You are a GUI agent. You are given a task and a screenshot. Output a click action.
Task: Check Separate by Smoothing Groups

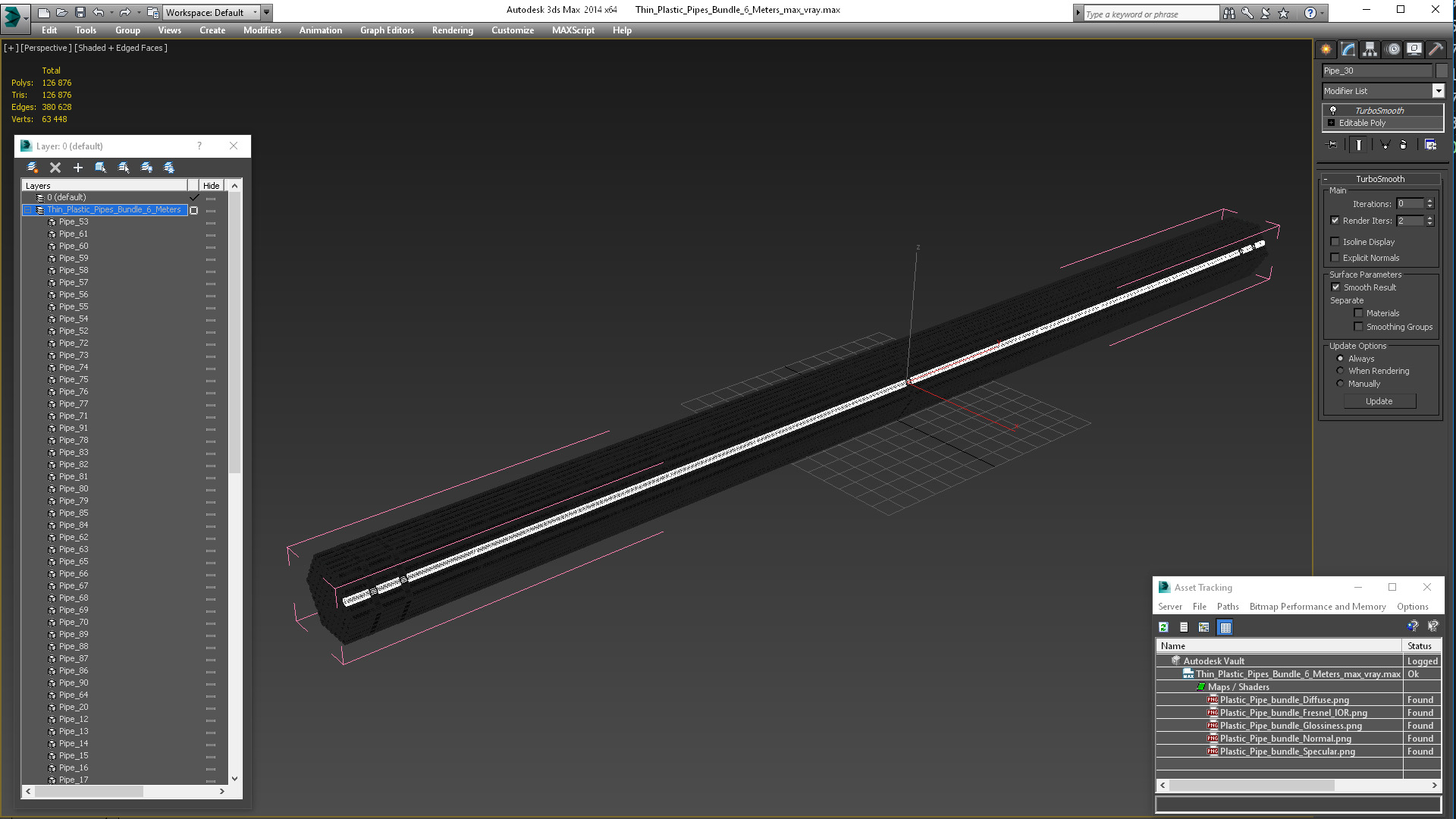1358,327
